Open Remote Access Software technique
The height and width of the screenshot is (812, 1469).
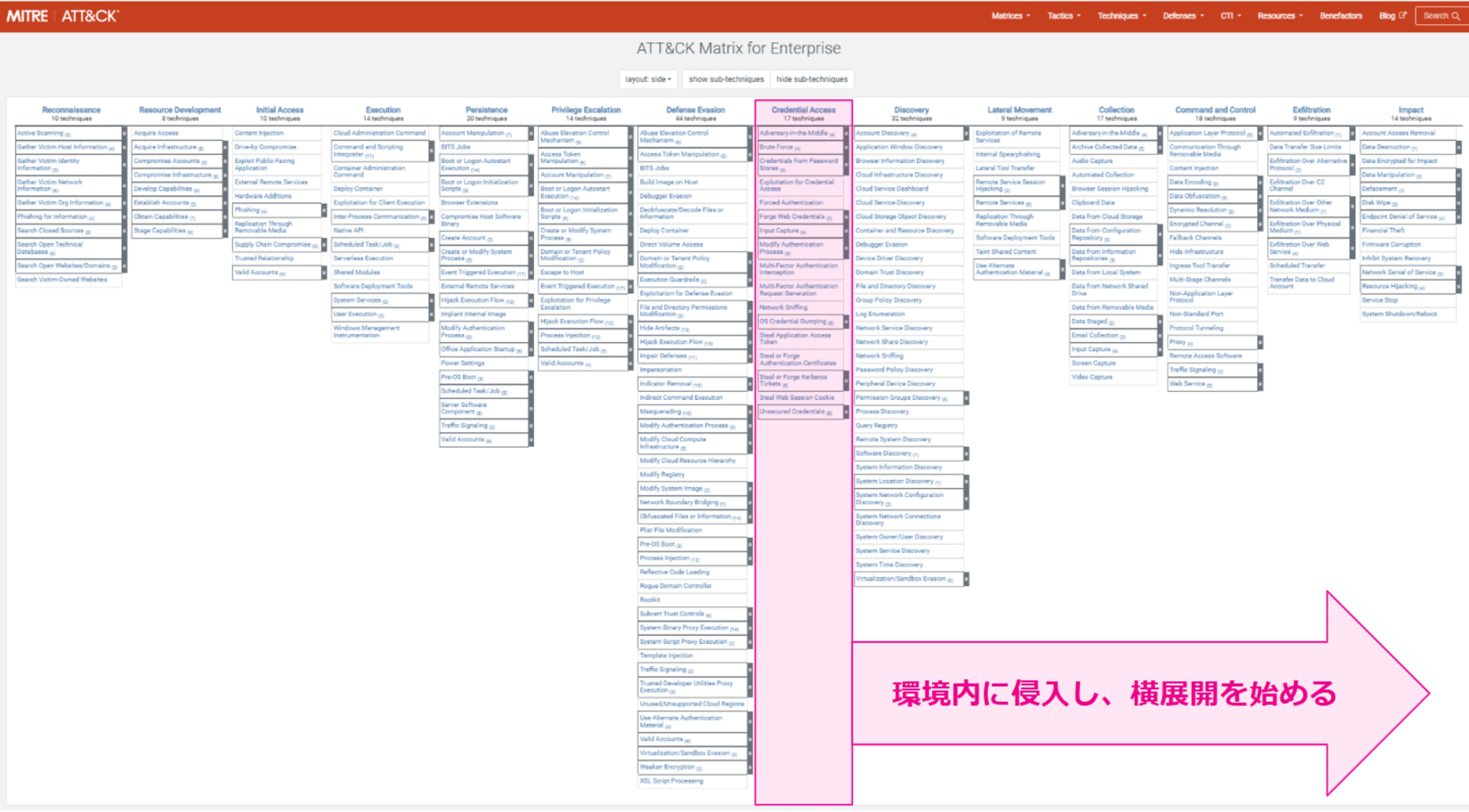tap(1206, 356)
